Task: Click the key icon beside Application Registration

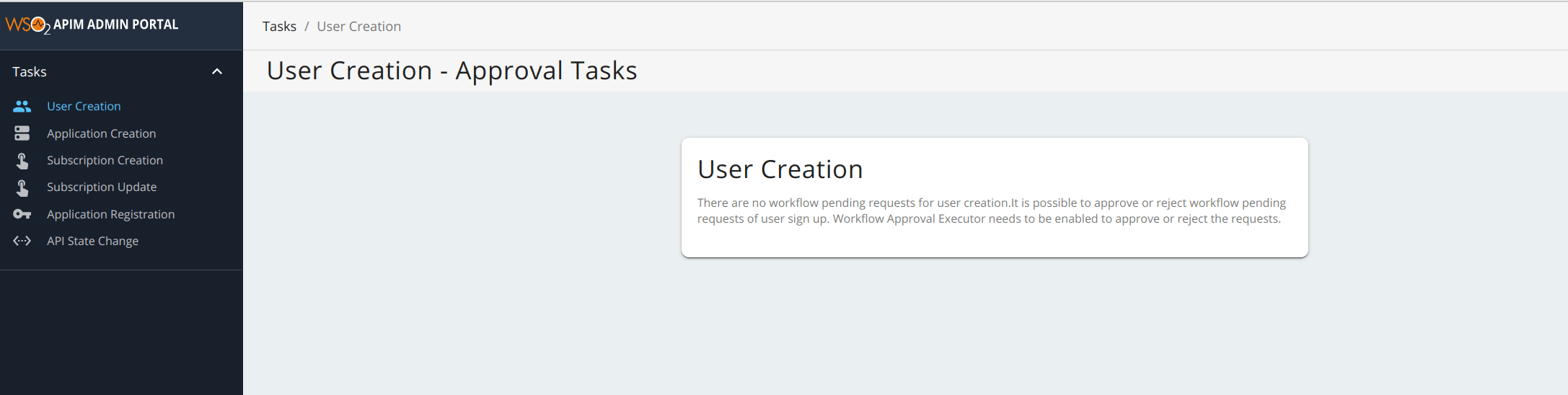Action: [x=22, y=214]
